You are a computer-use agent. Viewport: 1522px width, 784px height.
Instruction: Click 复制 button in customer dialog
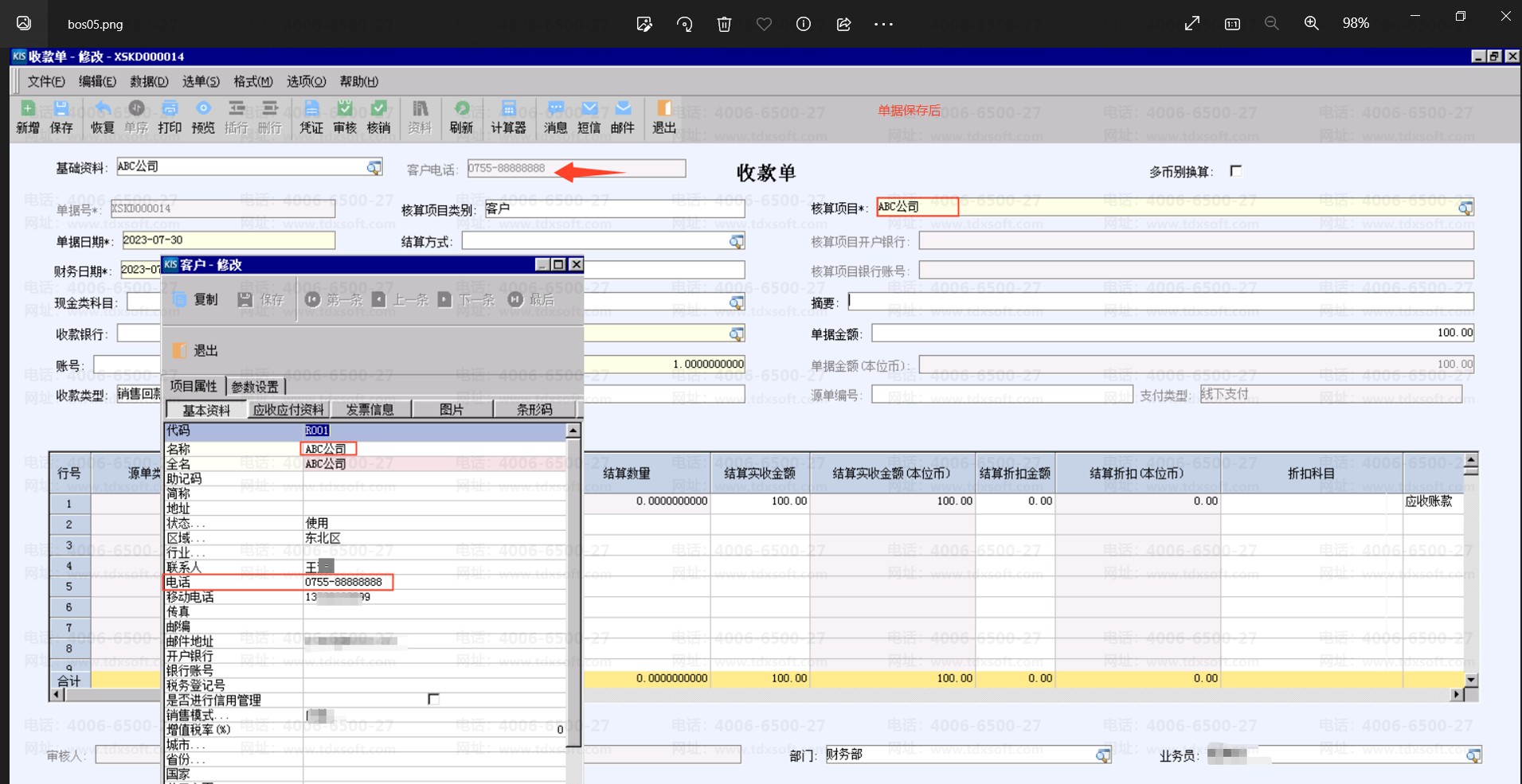point(196,299)
